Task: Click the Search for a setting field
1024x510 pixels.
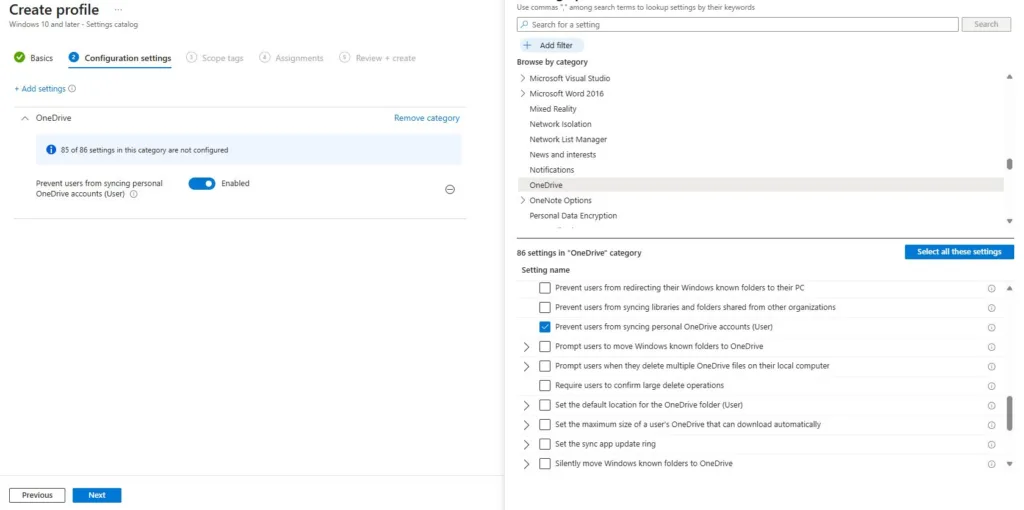Action: tap(737, 24)
